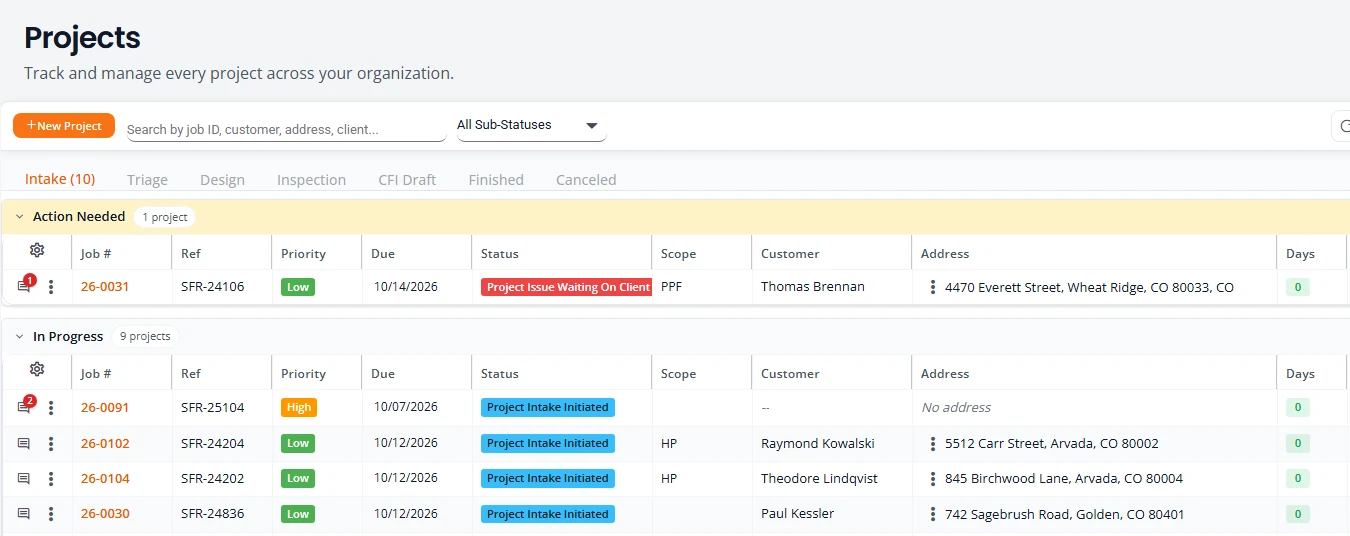This screenshot has width=1350, height=536.
Task: Switch to the Triage tab
Action: (147, 180)
